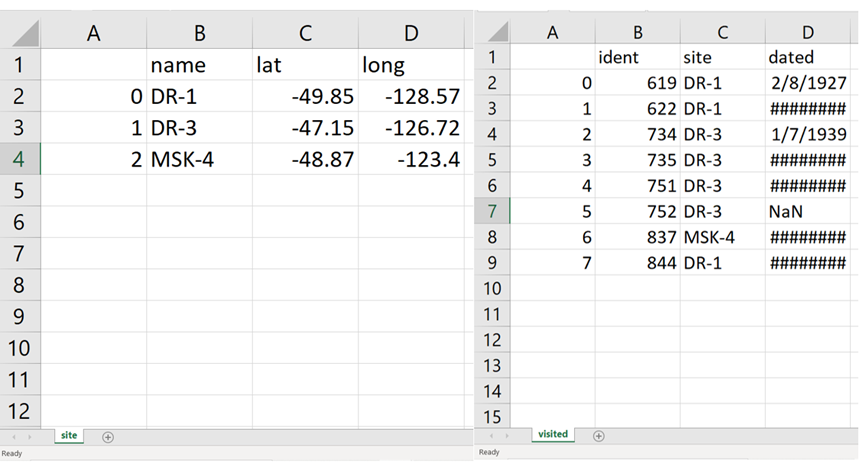Click the site header cell in visited sheet
The image size is (868, 462).
coord(723,57)
